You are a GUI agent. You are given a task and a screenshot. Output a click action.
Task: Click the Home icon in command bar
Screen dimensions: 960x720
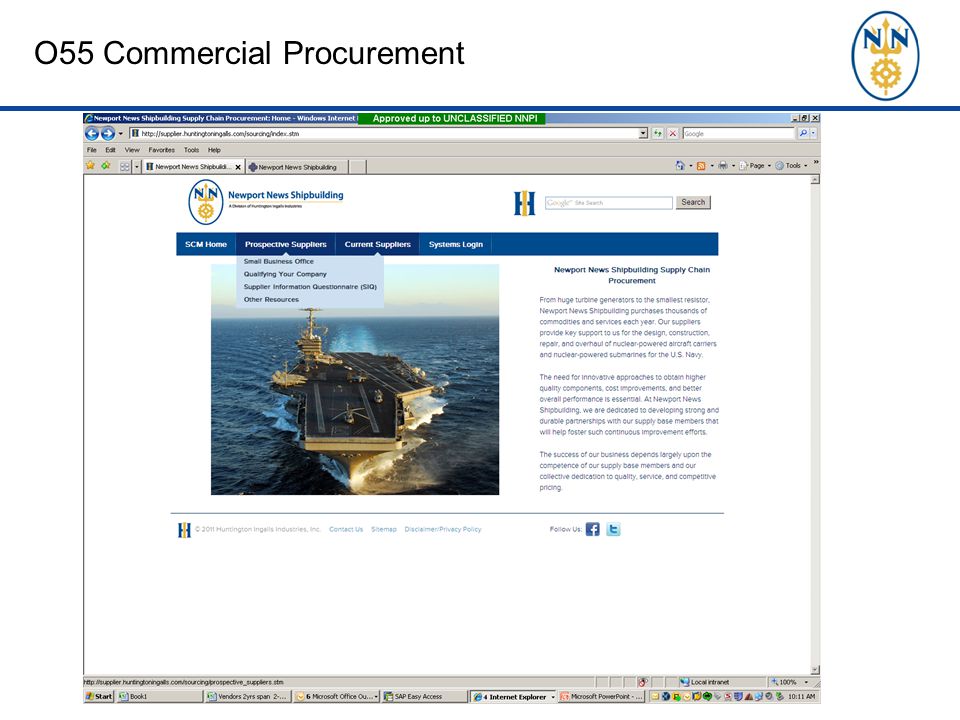tap(680, 166)
